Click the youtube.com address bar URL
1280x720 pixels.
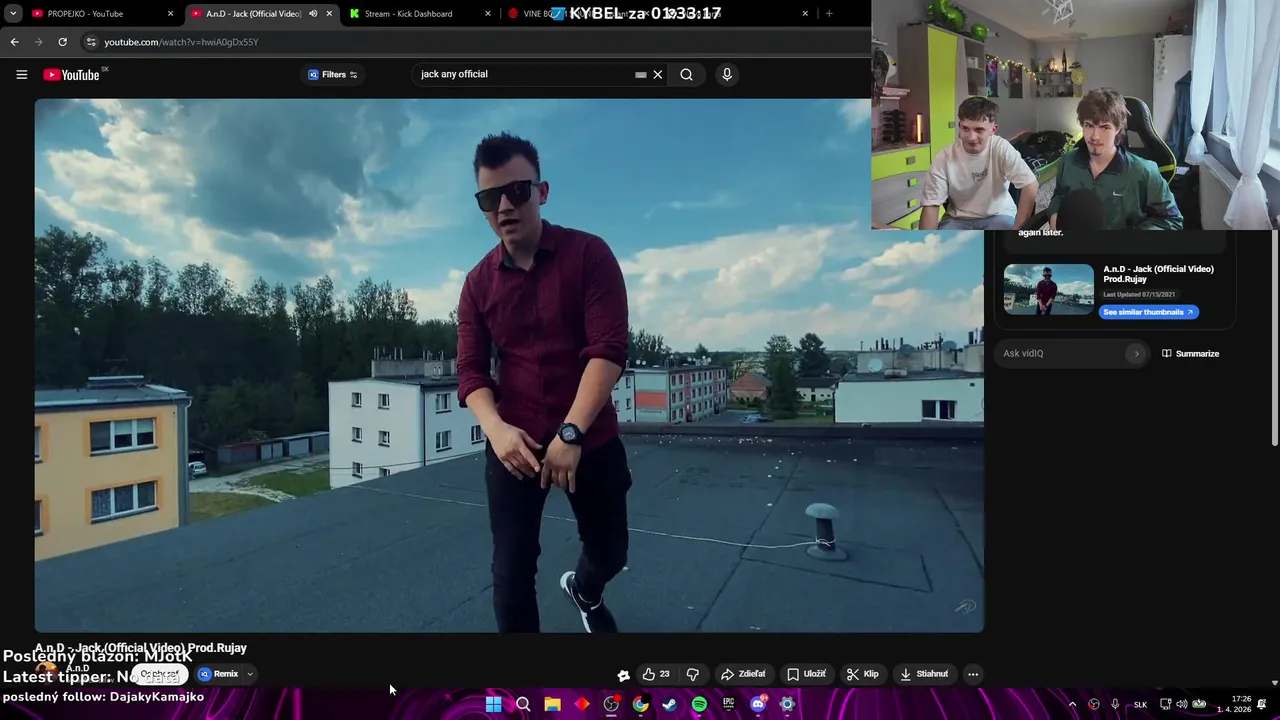181,42
